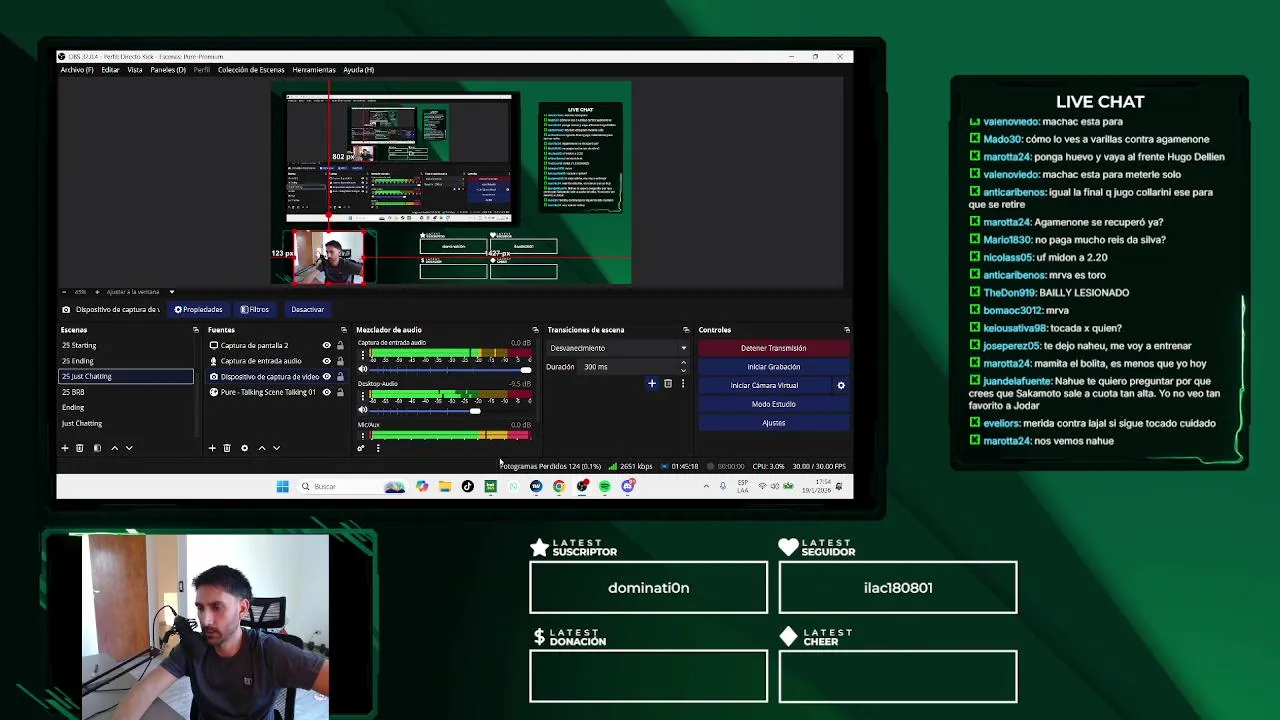Toggle lock on Captura de entrada audio source

coord(340,361)
